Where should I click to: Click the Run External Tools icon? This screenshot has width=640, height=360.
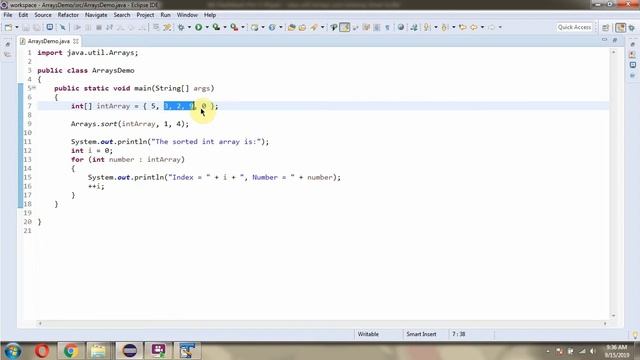[x=234, y=27]
